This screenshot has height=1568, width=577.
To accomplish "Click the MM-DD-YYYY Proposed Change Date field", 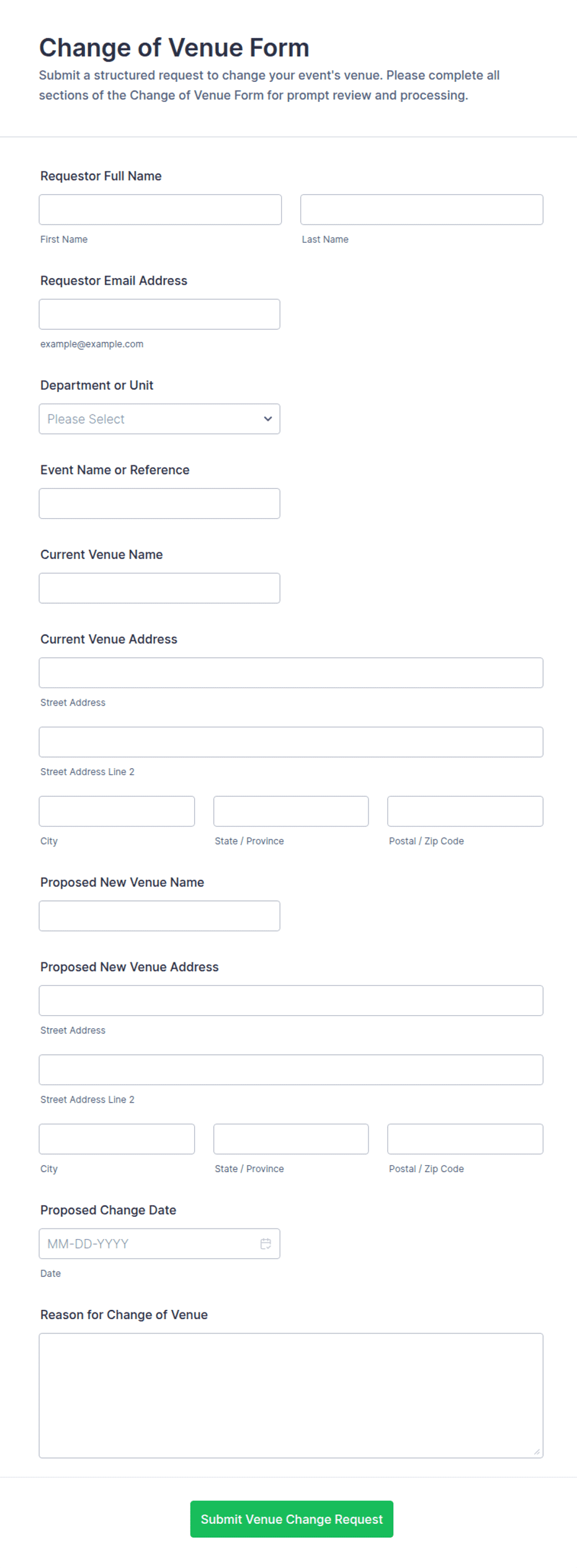I will click(x=159, y=1243).
